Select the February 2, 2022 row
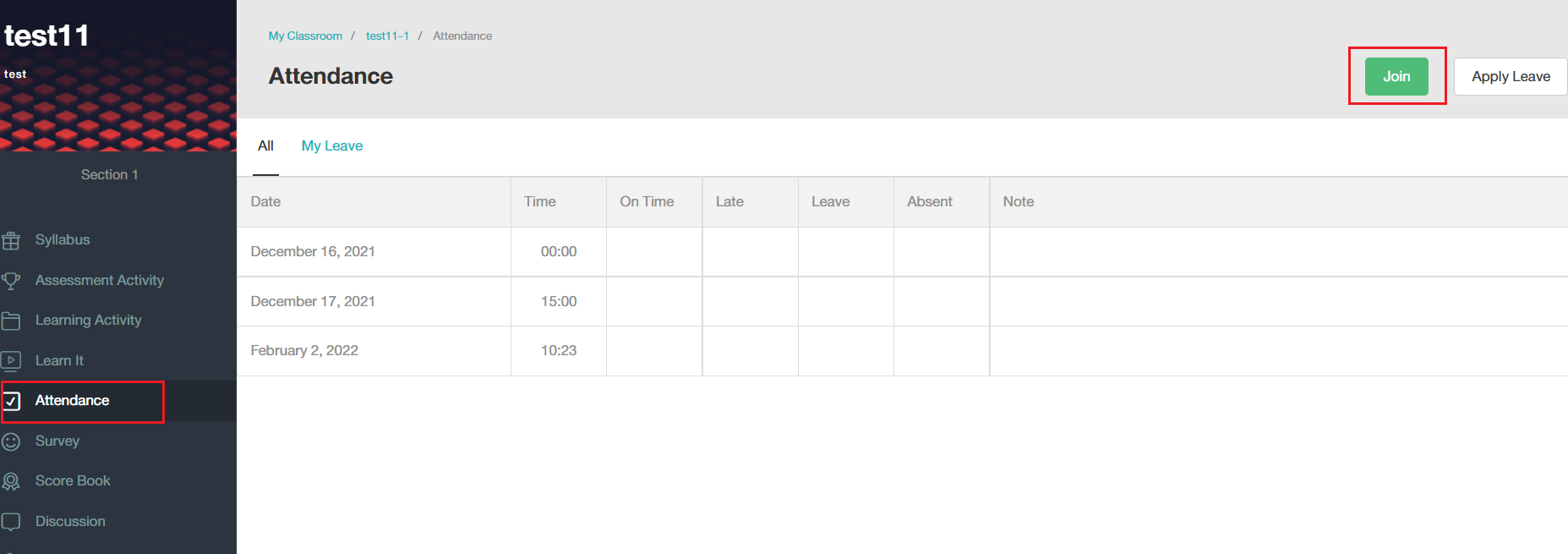Viewport: 1568px width, 554px height. tap(902, 350)
